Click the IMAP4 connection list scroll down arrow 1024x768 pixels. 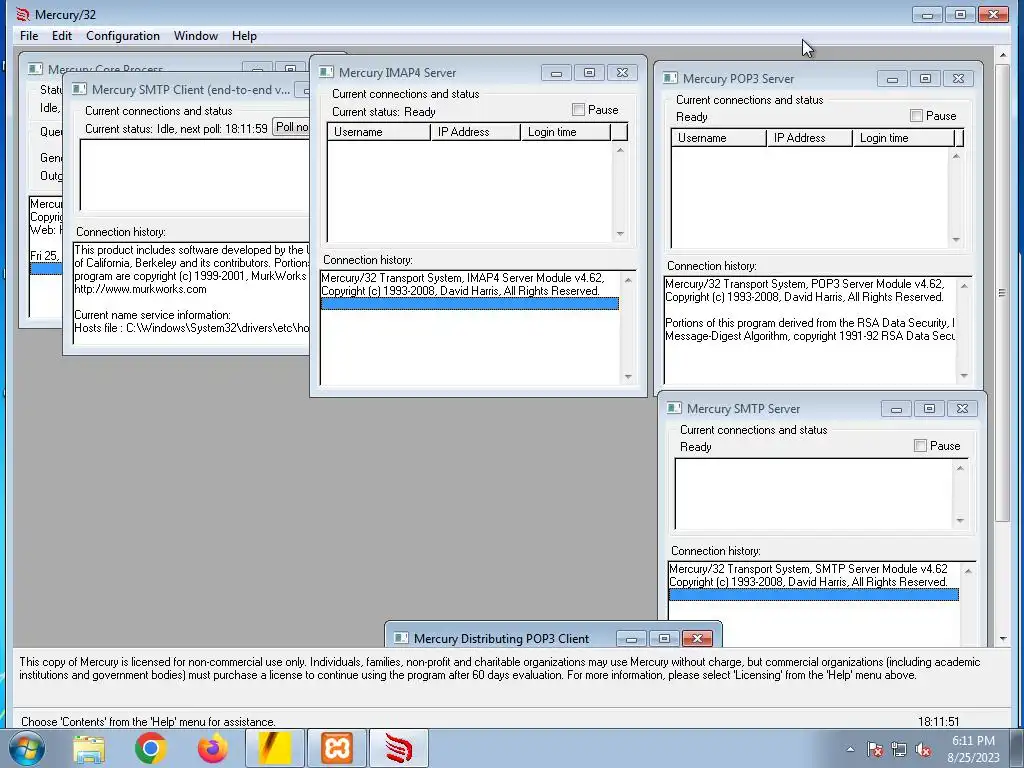click(620, 234)
